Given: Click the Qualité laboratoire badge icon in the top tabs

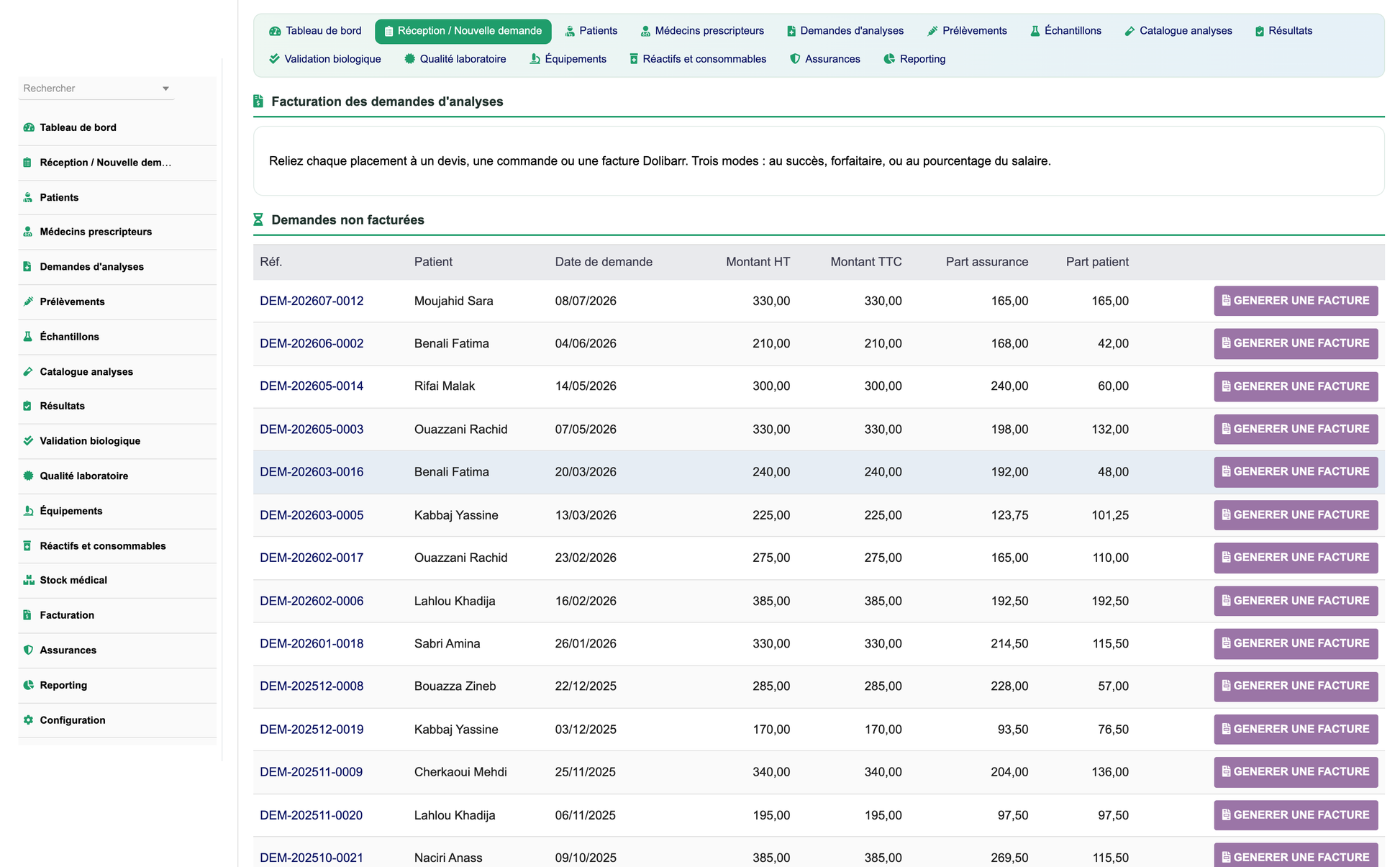Looking at the screenshot, I should click(x=409, y=59).
